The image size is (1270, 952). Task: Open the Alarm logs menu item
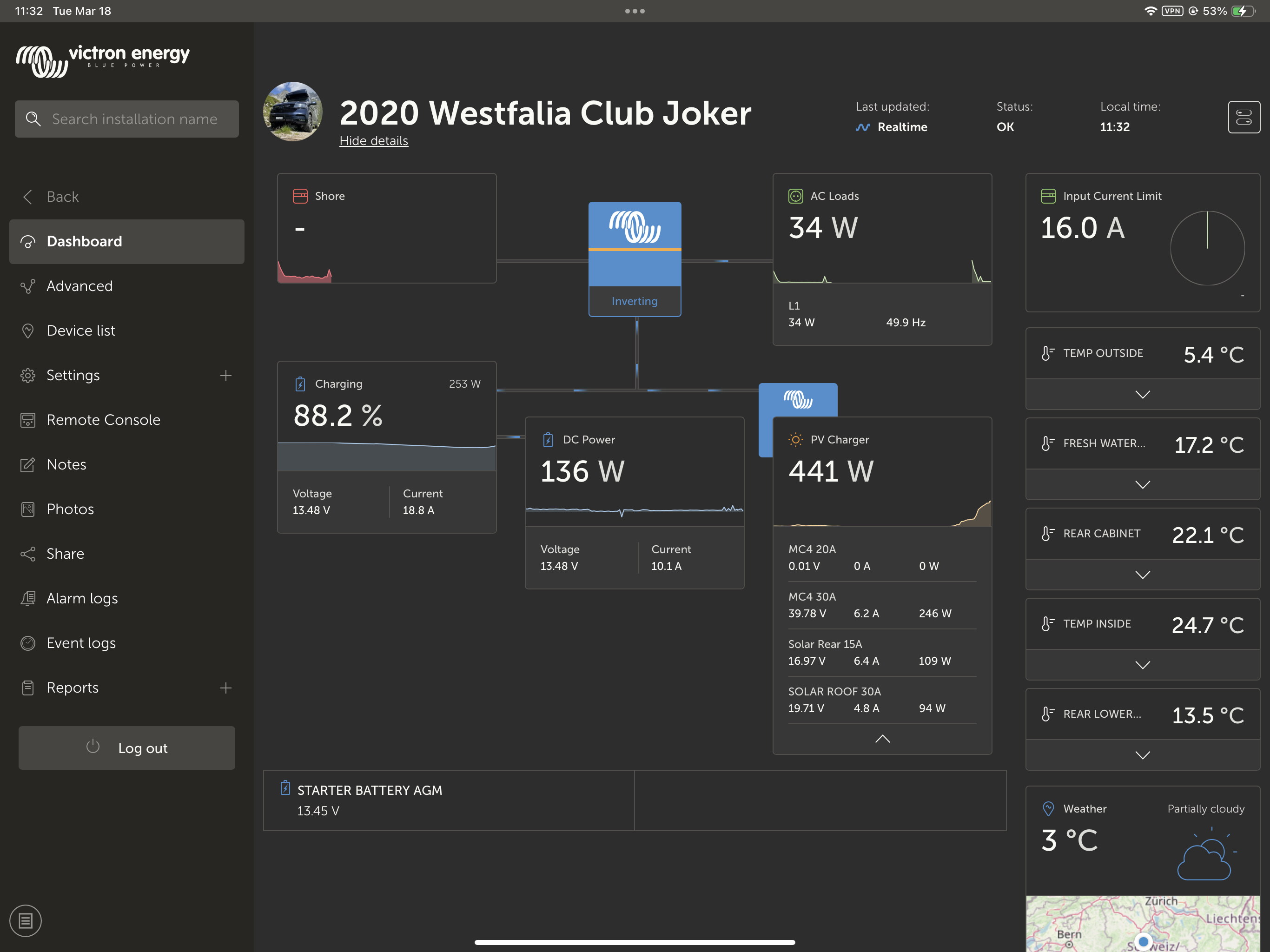pos(127,598)
